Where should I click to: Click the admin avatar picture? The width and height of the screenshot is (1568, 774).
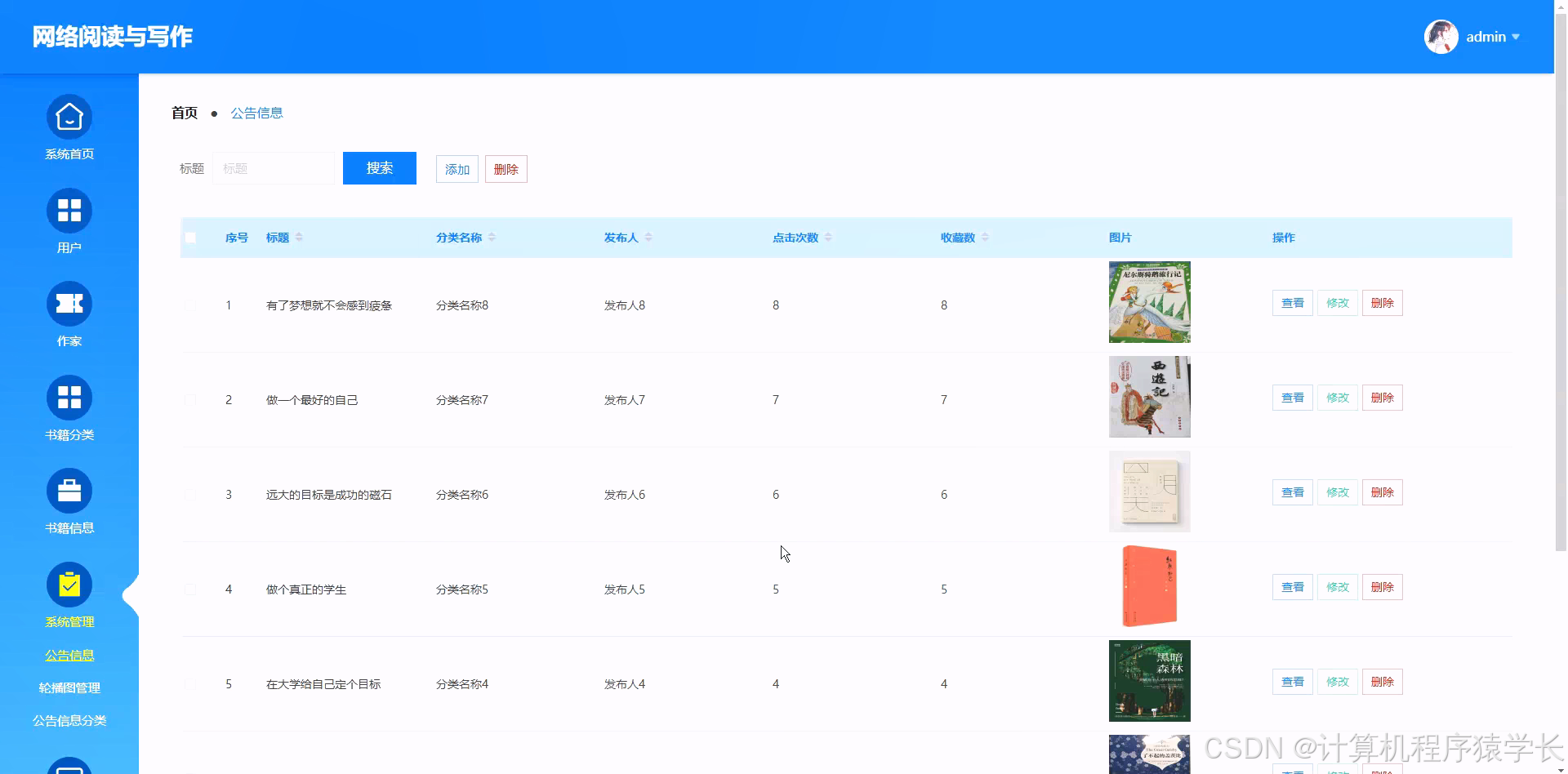pyautogui.click(x=1441, y=37)
